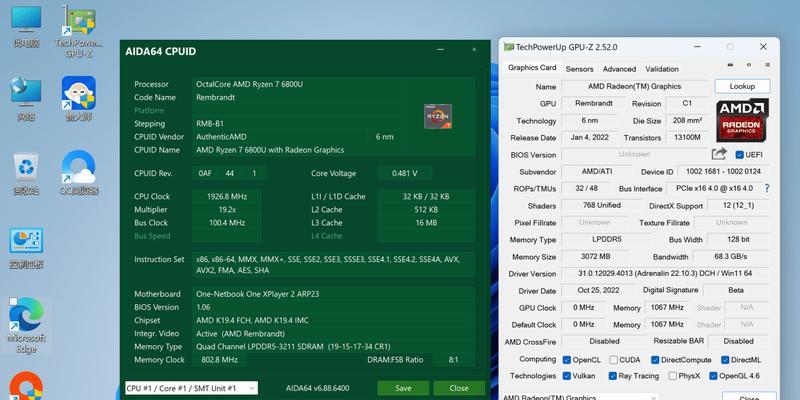Tick the selection checkbox on the Edge desktop icon
Viewport: 800px width, 400px height.
click(13, 302)
